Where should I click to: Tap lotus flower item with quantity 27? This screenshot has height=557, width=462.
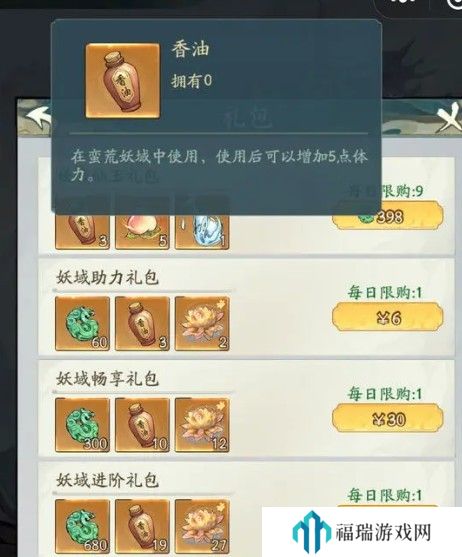202,526
